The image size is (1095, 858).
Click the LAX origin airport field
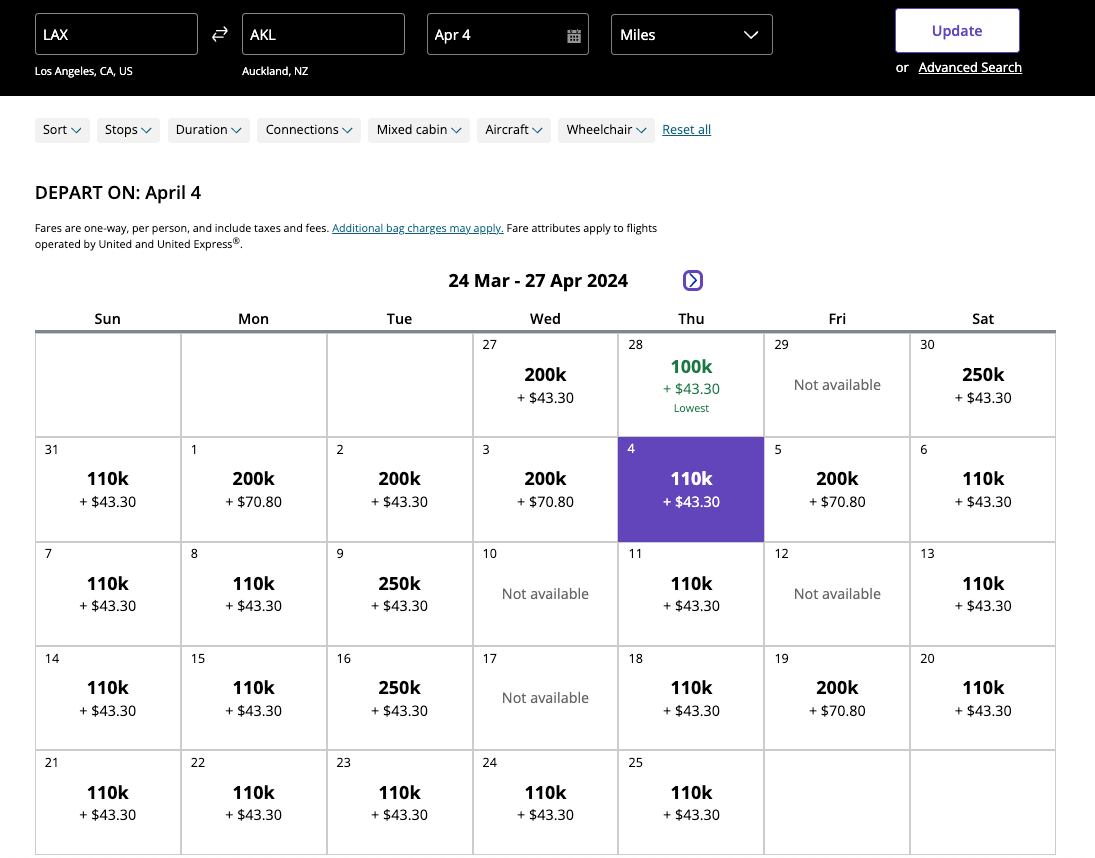coord(116,35)
